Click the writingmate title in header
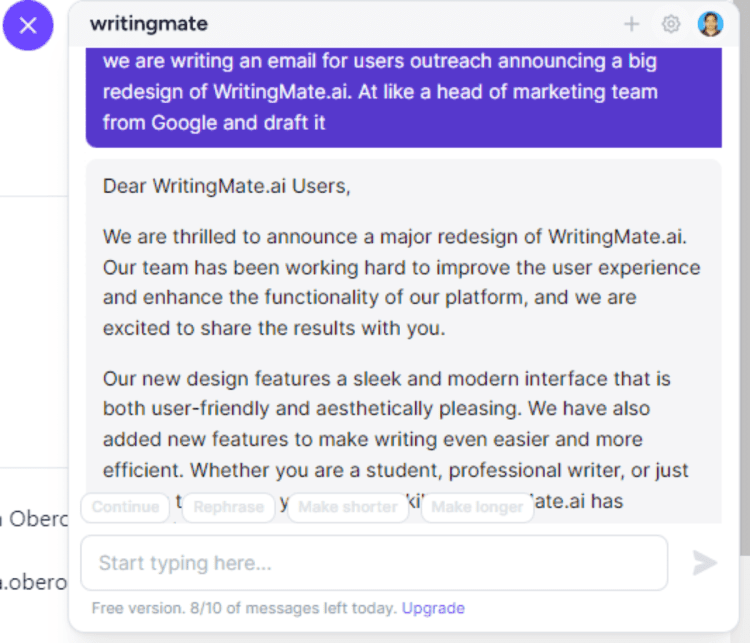750x643 pixels. 149,24
